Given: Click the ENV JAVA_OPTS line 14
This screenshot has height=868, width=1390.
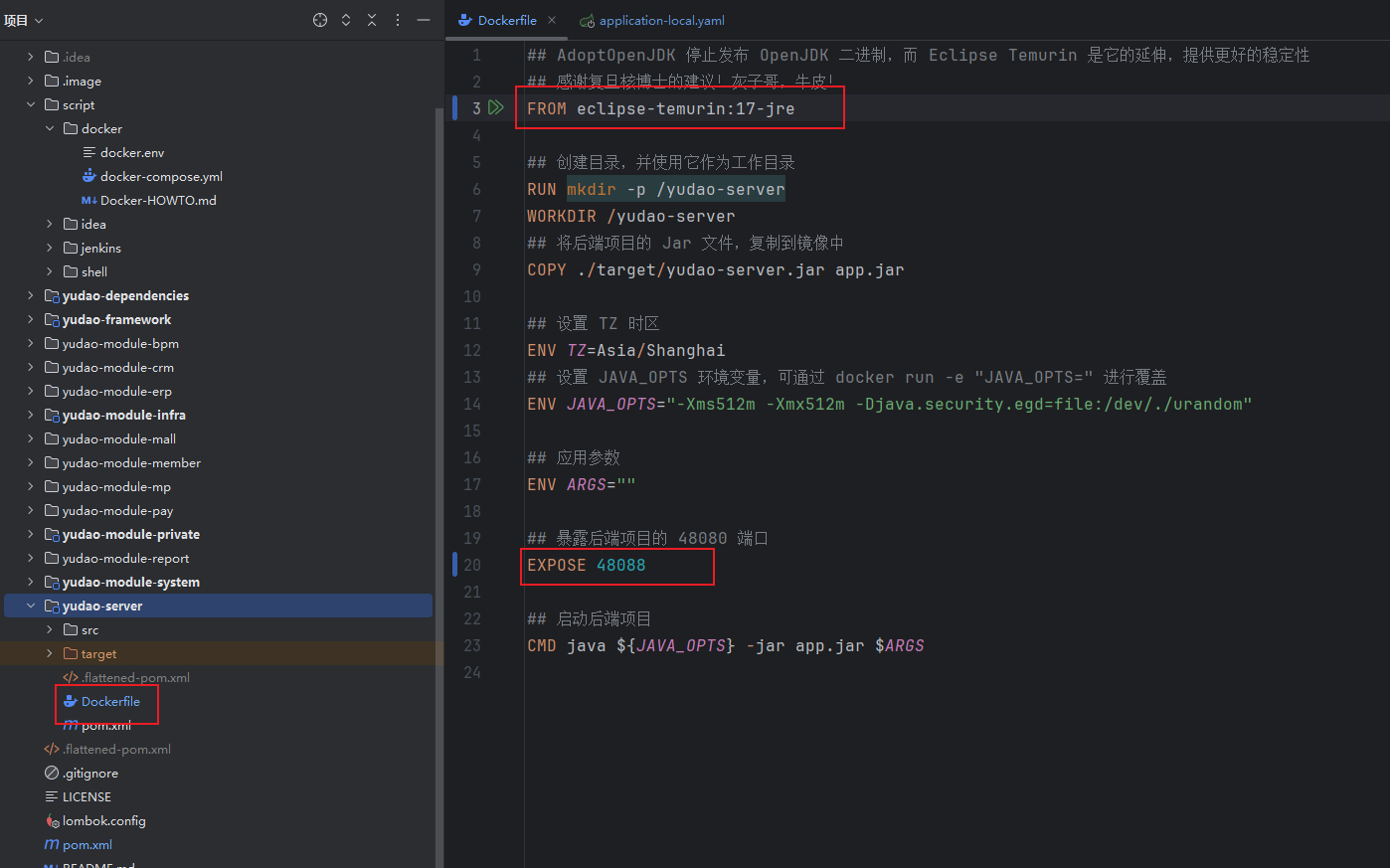Looking at the screenshot, I should click(890, 404).
